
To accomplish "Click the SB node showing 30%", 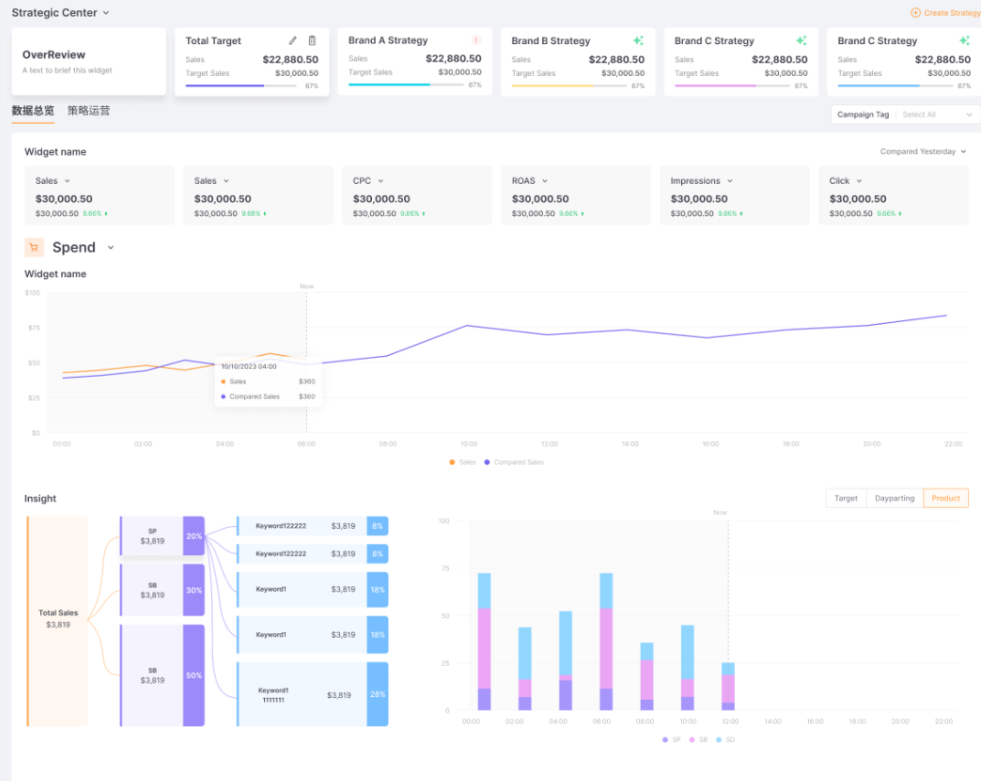I will 162,590.
